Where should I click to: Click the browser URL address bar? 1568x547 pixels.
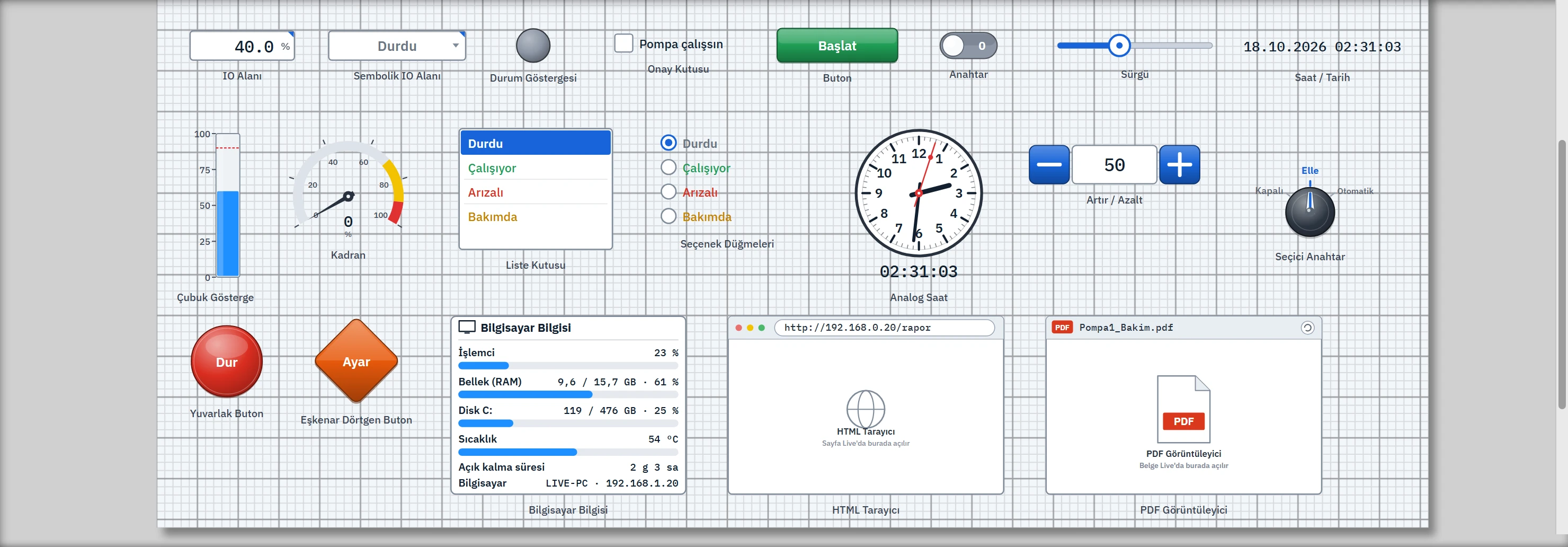tap(884, 328)
